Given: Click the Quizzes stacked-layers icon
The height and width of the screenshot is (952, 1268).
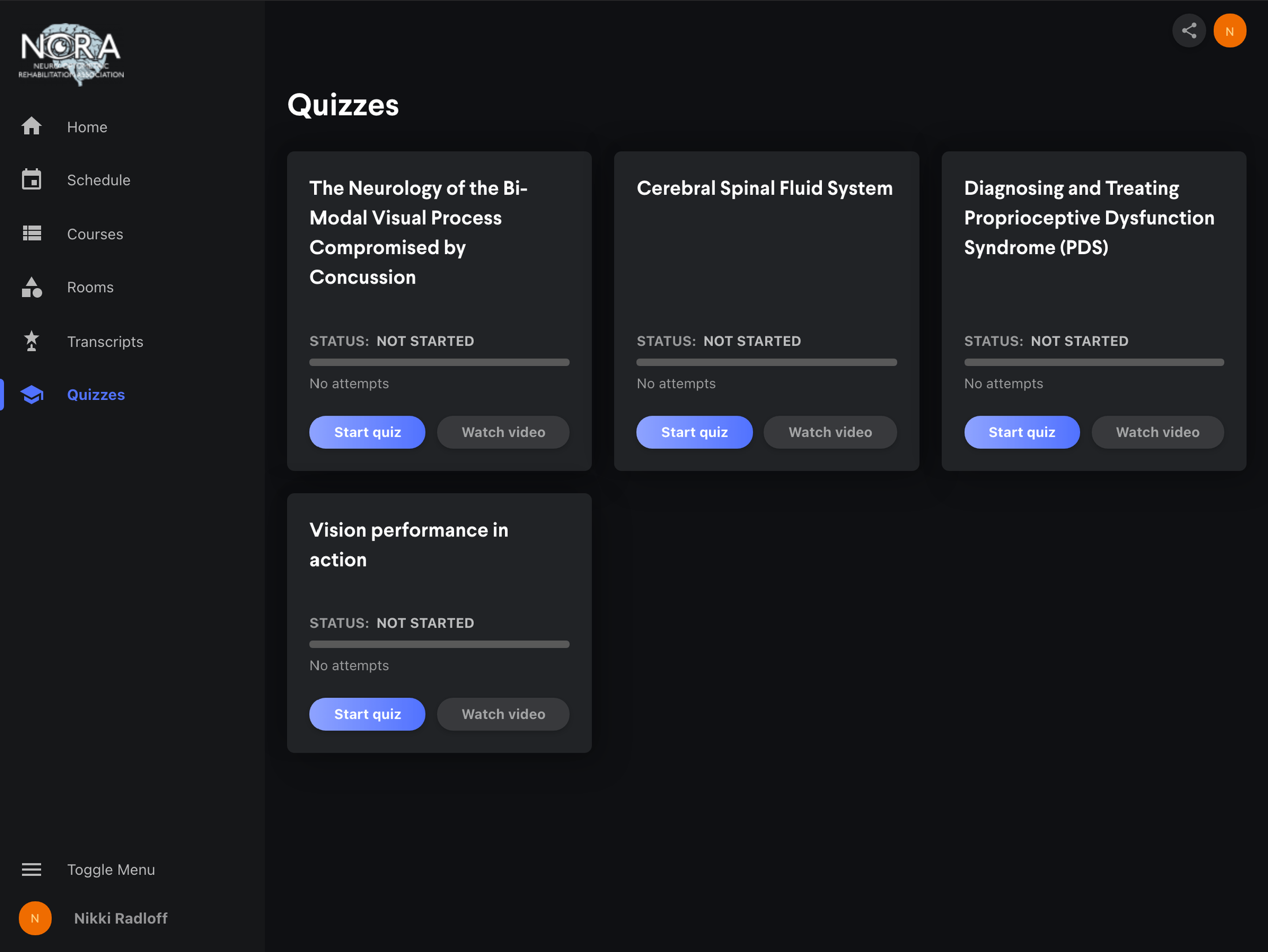Looking at the screenshot, I should point(32,395).
